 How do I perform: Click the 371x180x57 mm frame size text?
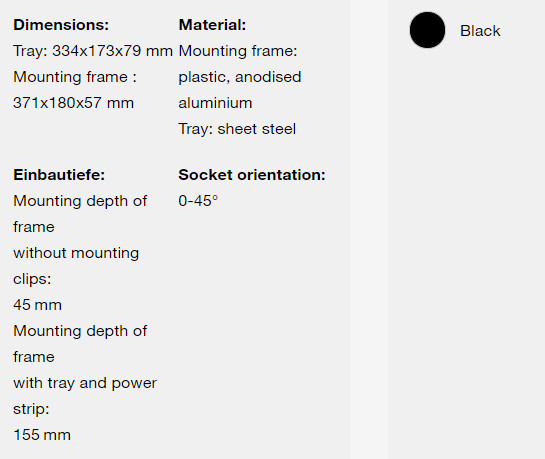pyautogui.click(x=73, y=103)
